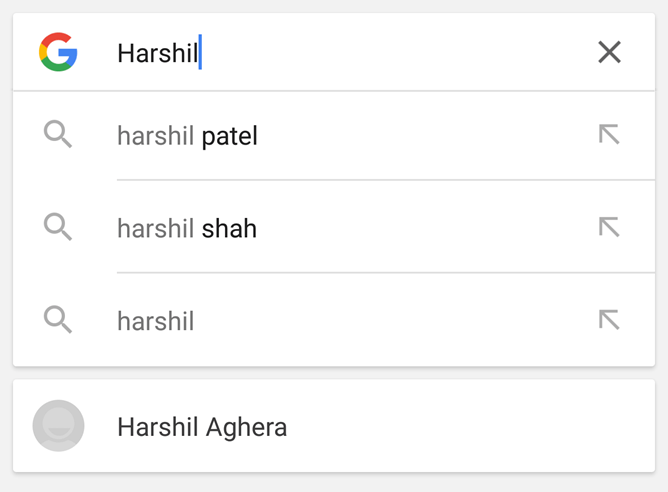Click the blue text caret after "Harshil"
Image resolution: width=668 pixels, height=492 pixels.
[x=201, y=52]
